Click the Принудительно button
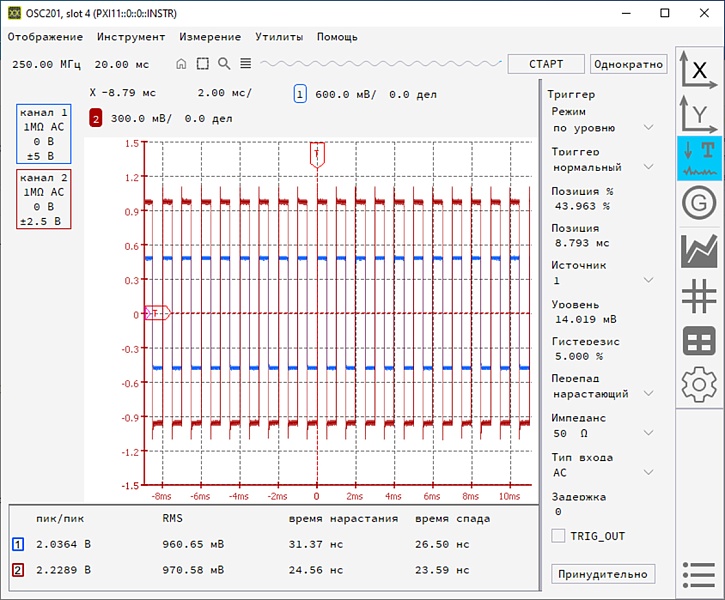The image size is (725, 600). tap(603, 574)
